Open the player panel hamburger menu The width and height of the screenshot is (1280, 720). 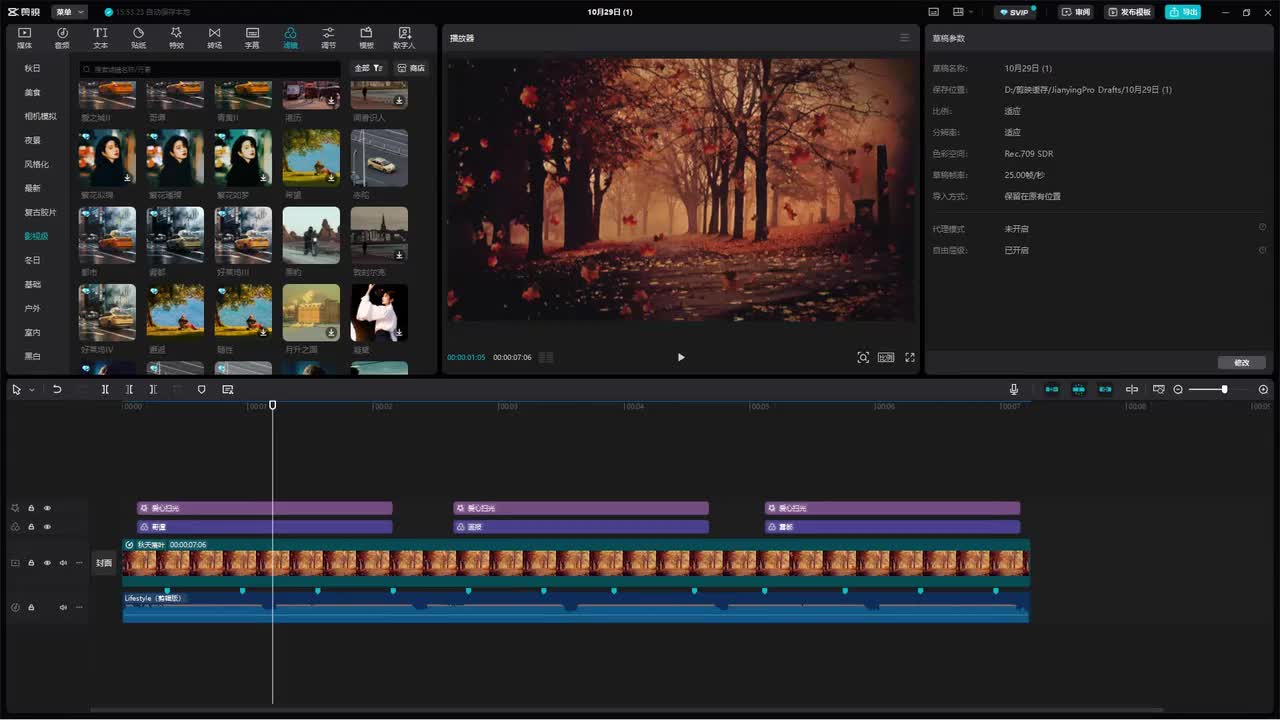[x=905, y=38]
